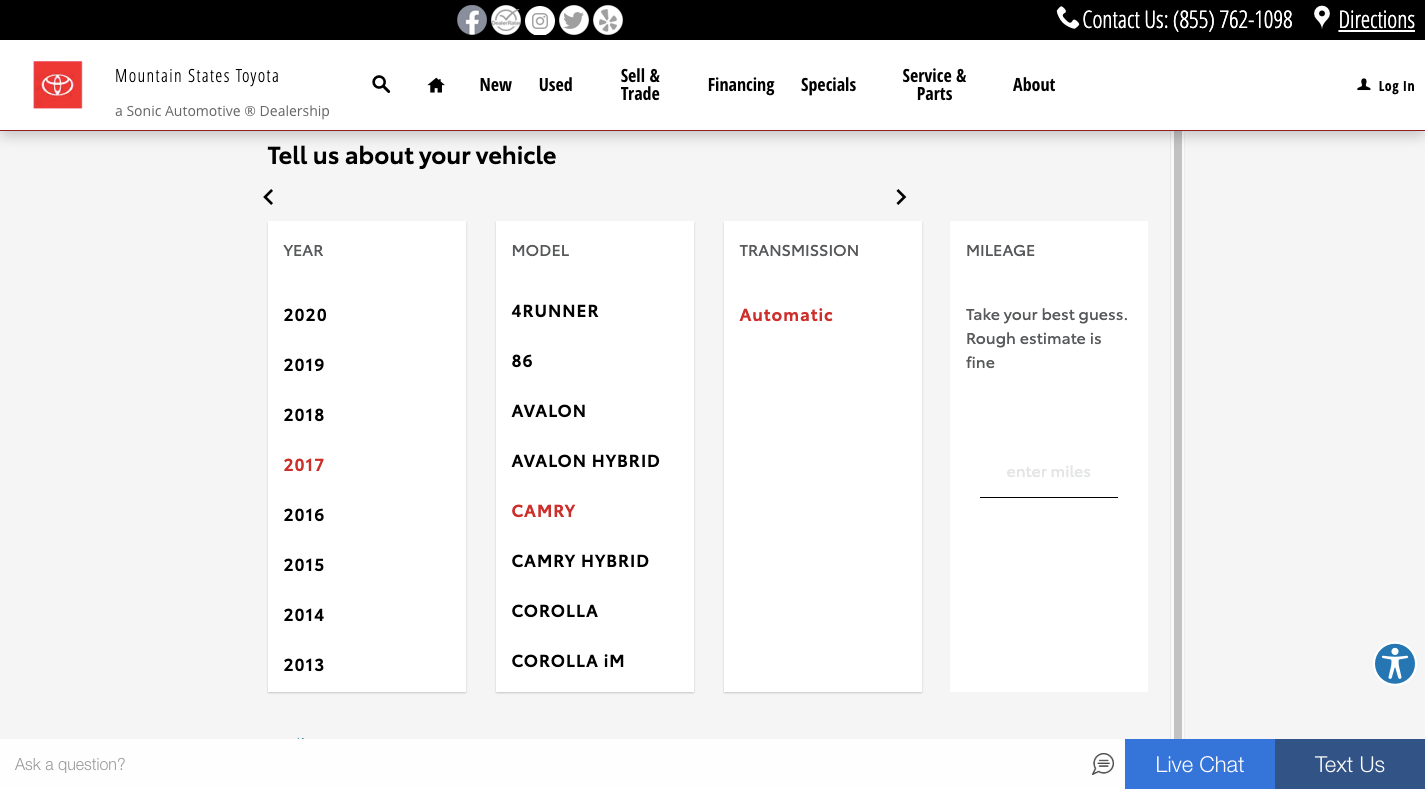
Task: Click Mountain States Toyota dealership name
Action: click(x=197, y=76)
